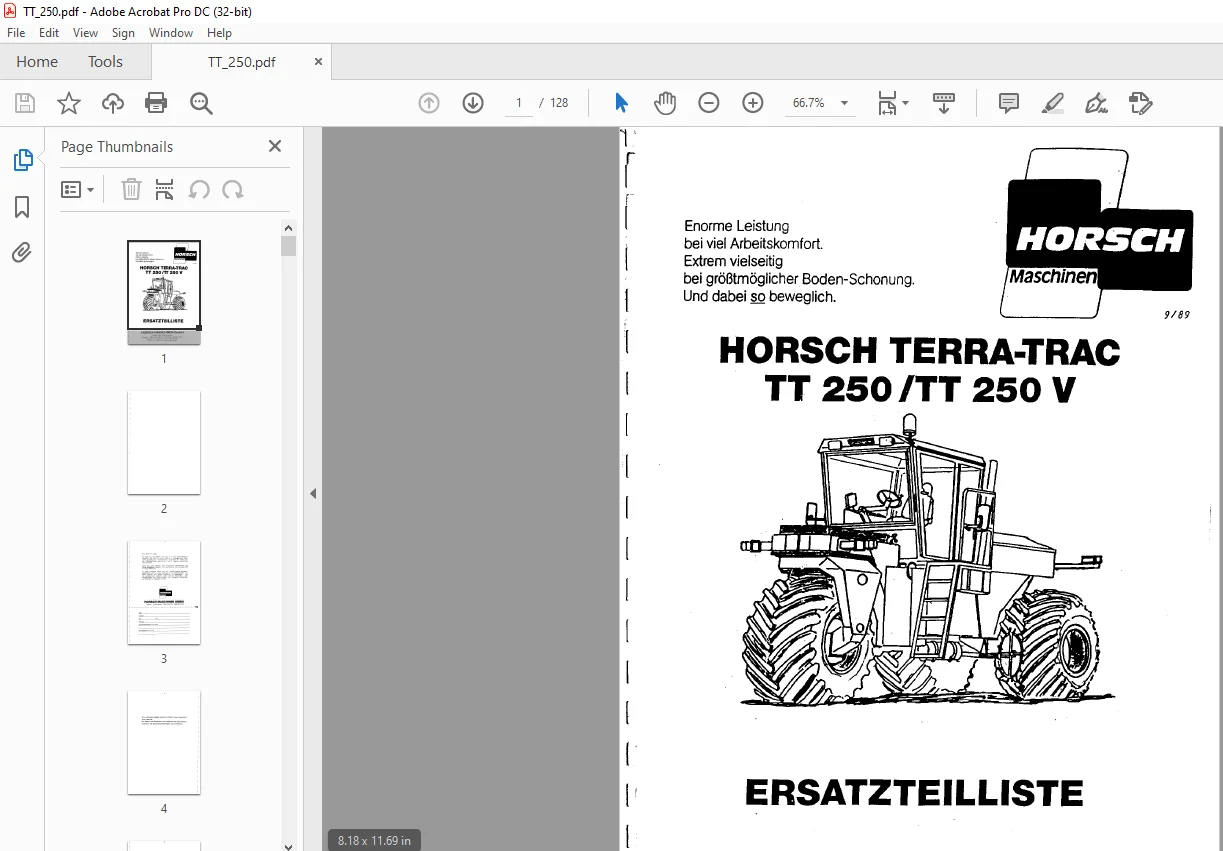Select page 3 thumbnail
This screenshot has width=1223, height=851.
(164, 592)
